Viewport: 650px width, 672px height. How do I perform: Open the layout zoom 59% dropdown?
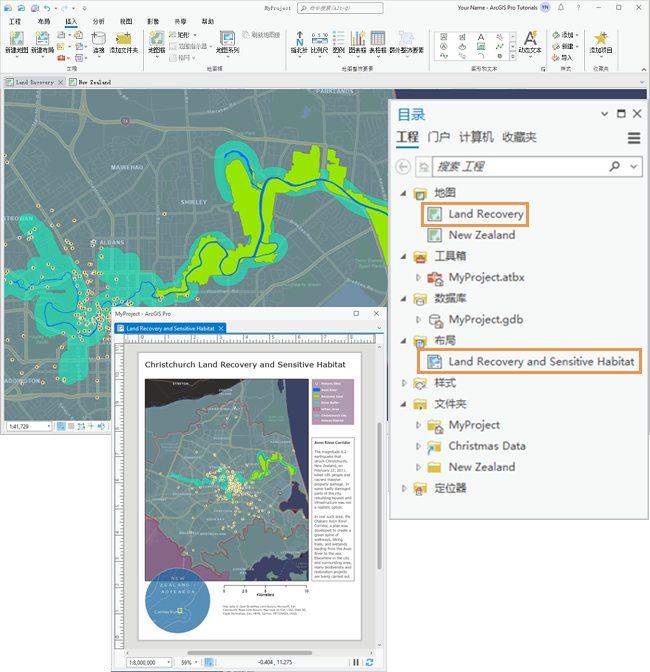(196, 662)
